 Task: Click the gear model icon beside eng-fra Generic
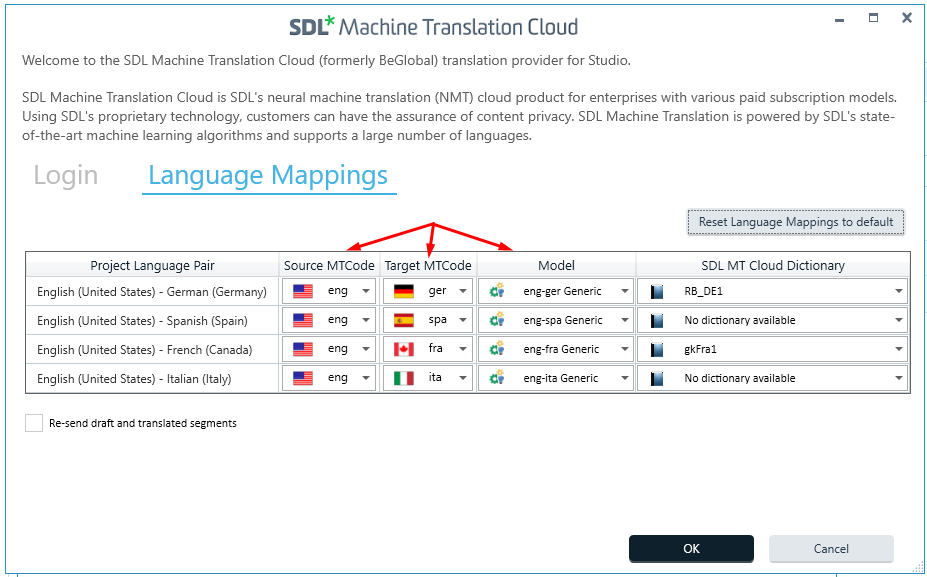pos(497,349)
